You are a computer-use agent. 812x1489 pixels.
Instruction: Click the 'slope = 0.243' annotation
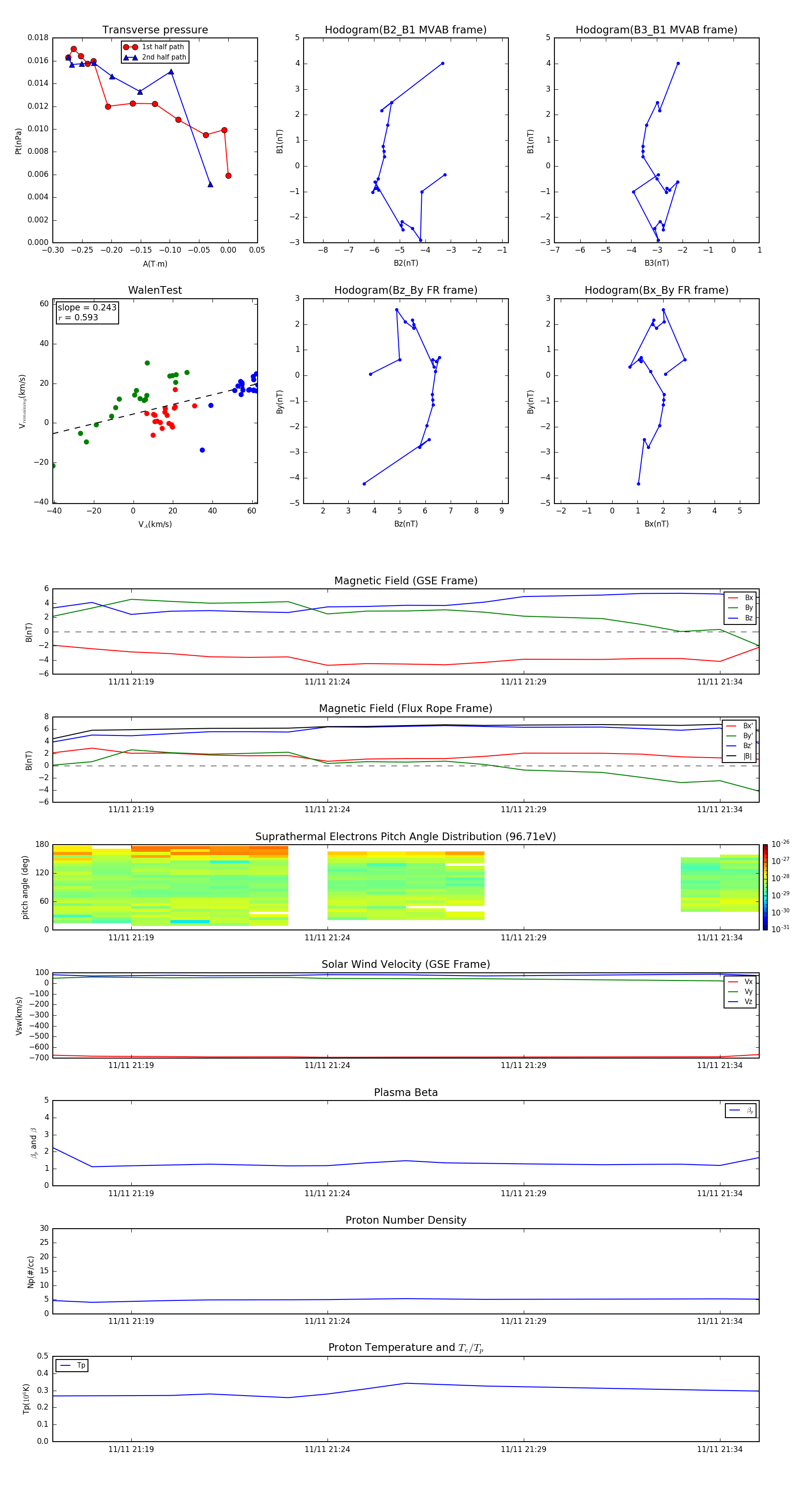pos(87,308)
